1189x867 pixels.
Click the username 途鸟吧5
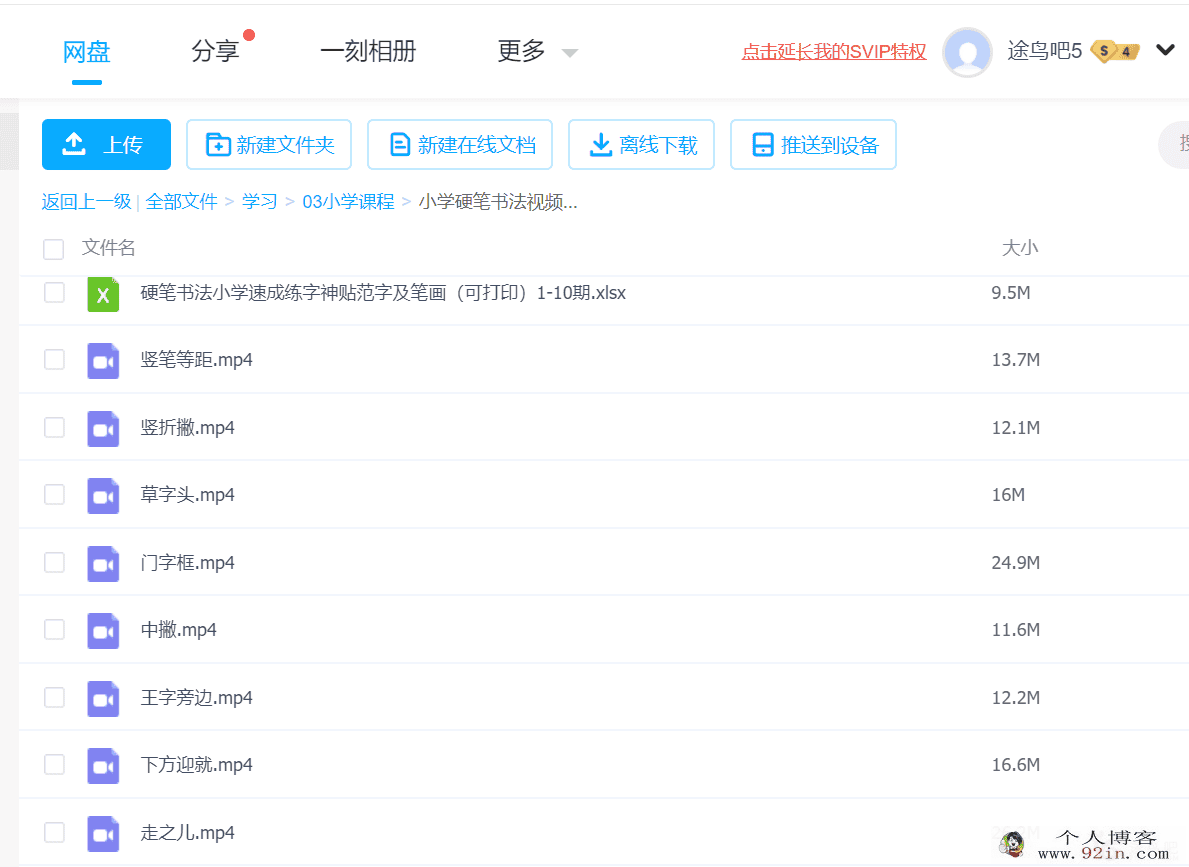click(x=1045, y=51)
